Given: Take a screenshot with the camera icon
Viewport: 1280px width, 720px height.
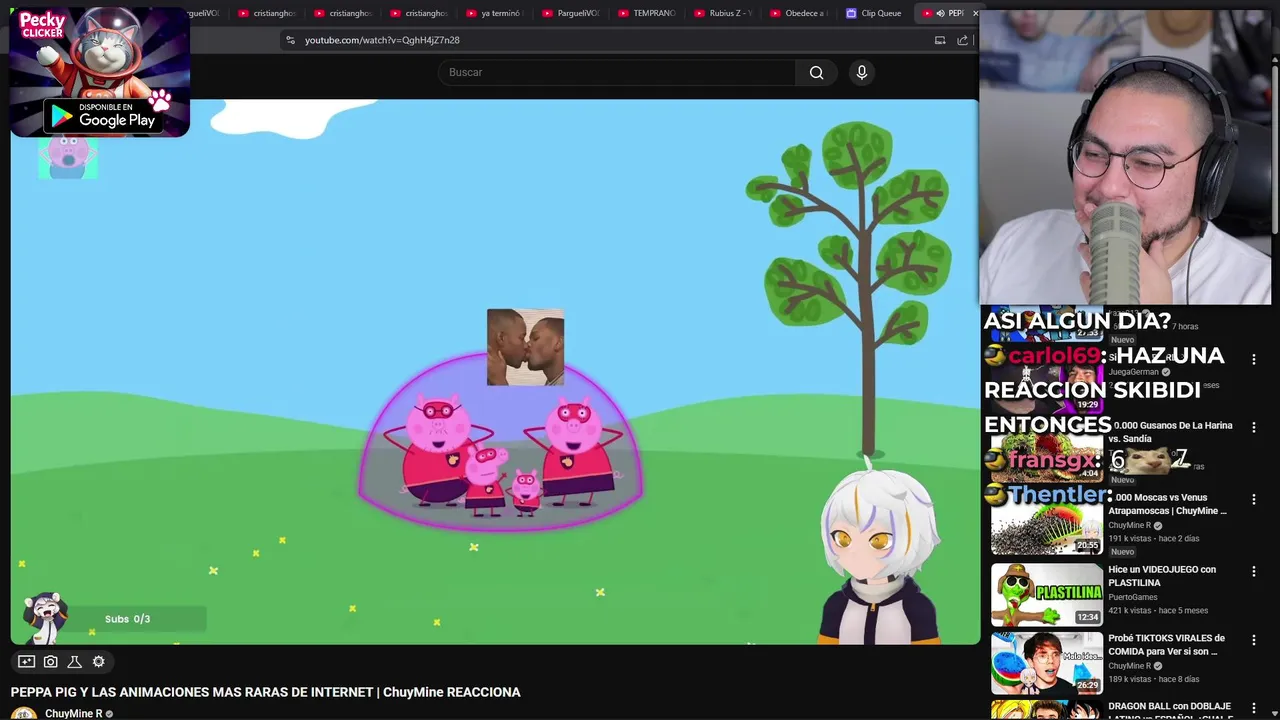Looking at the screenshot, I should [x=51, y=661].
